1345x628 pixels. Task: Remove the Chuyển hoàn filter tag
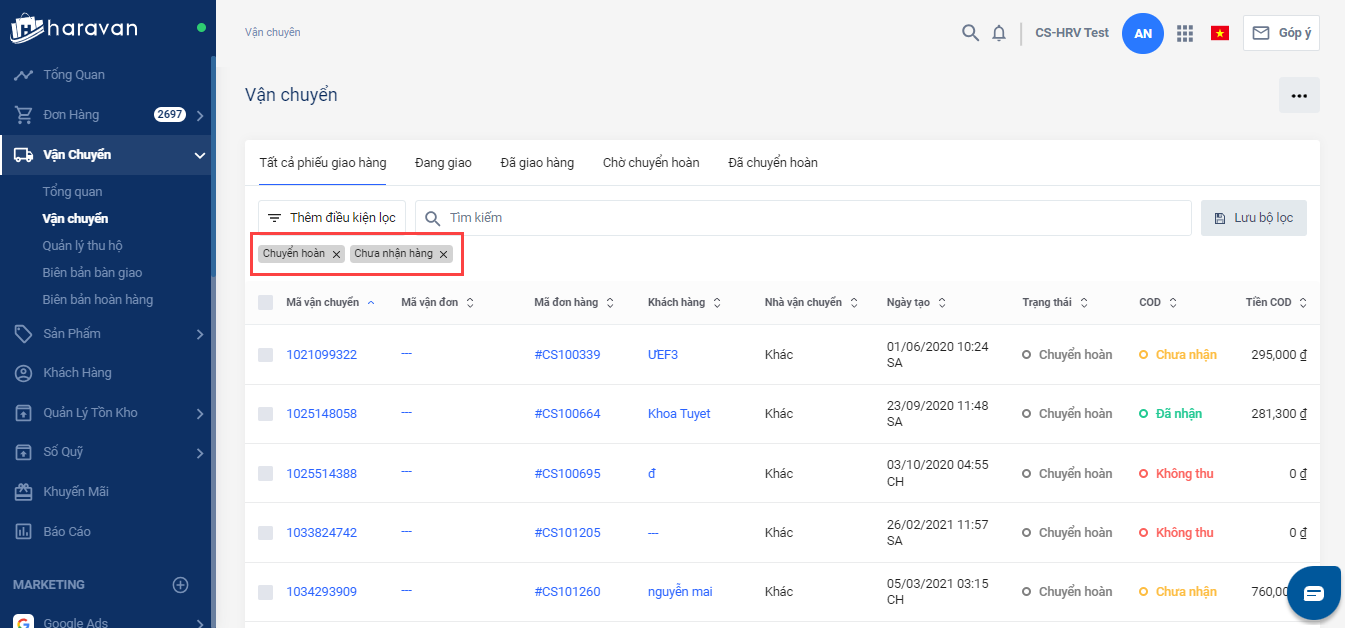tap(337, 254)
